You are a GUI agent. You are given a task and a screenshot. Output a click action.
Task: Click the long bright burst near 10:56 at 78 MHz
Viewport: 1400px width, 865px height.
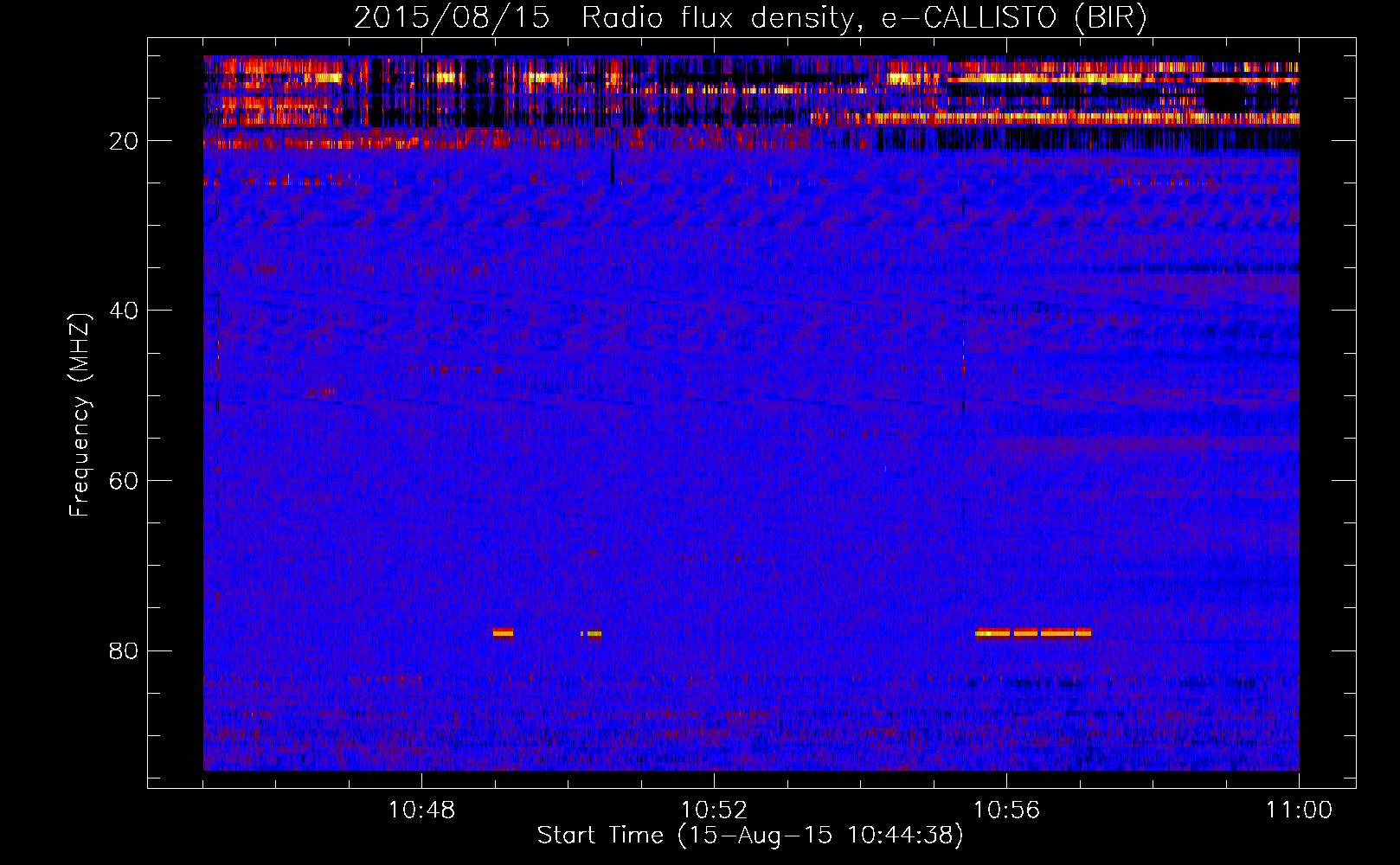tap(1033, 633)
